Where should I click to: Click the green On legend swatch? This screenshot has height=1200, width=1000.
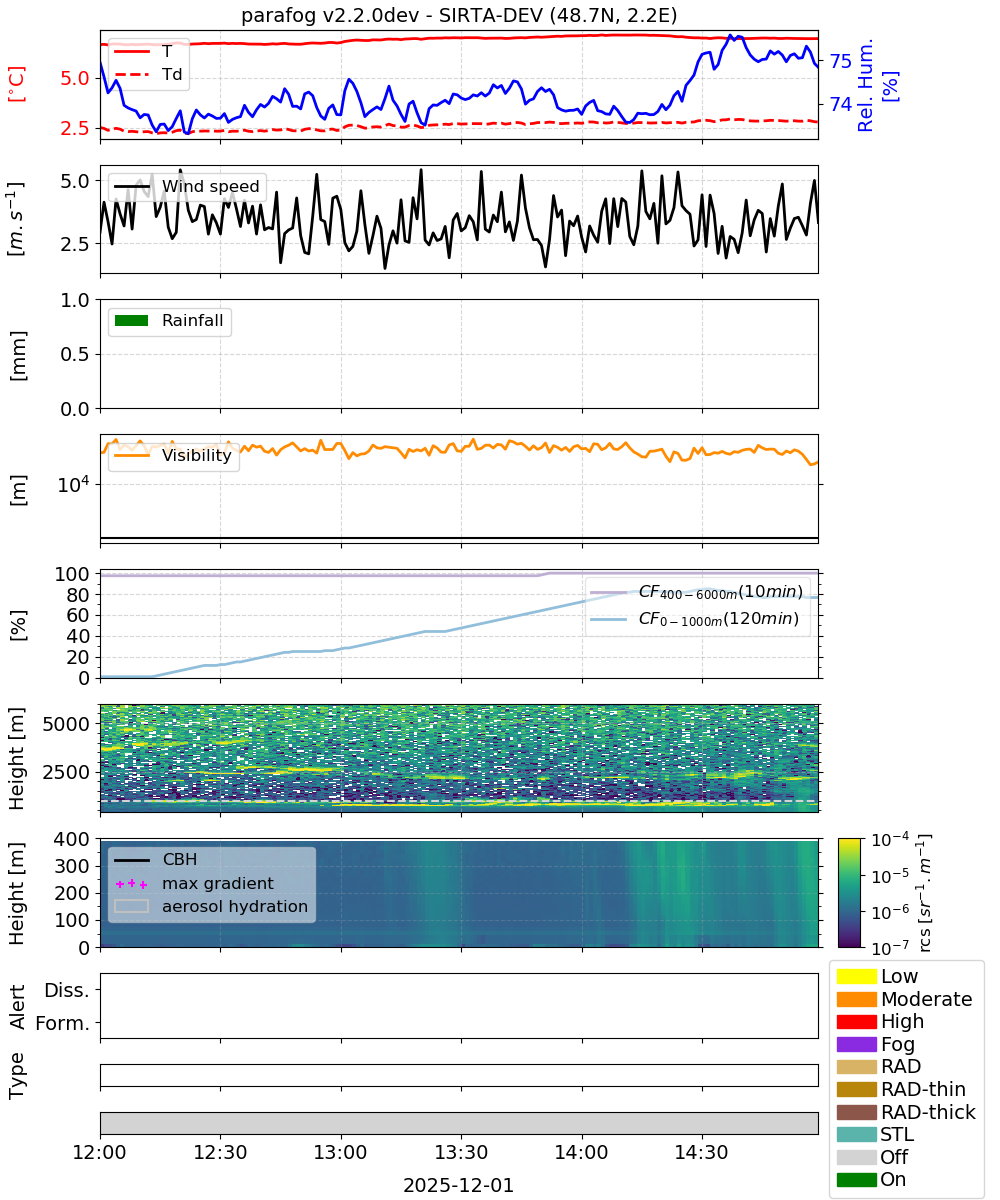(856, 1180)
